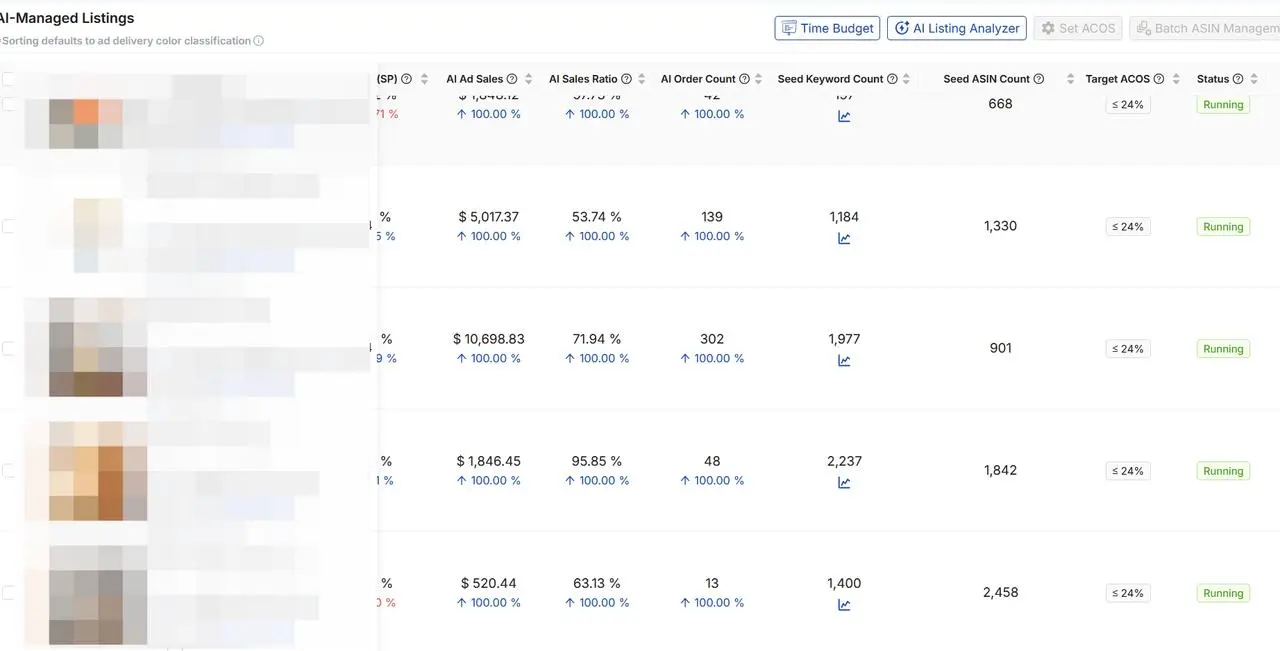Open the trend chart icon in the first row

coord(844,115)
